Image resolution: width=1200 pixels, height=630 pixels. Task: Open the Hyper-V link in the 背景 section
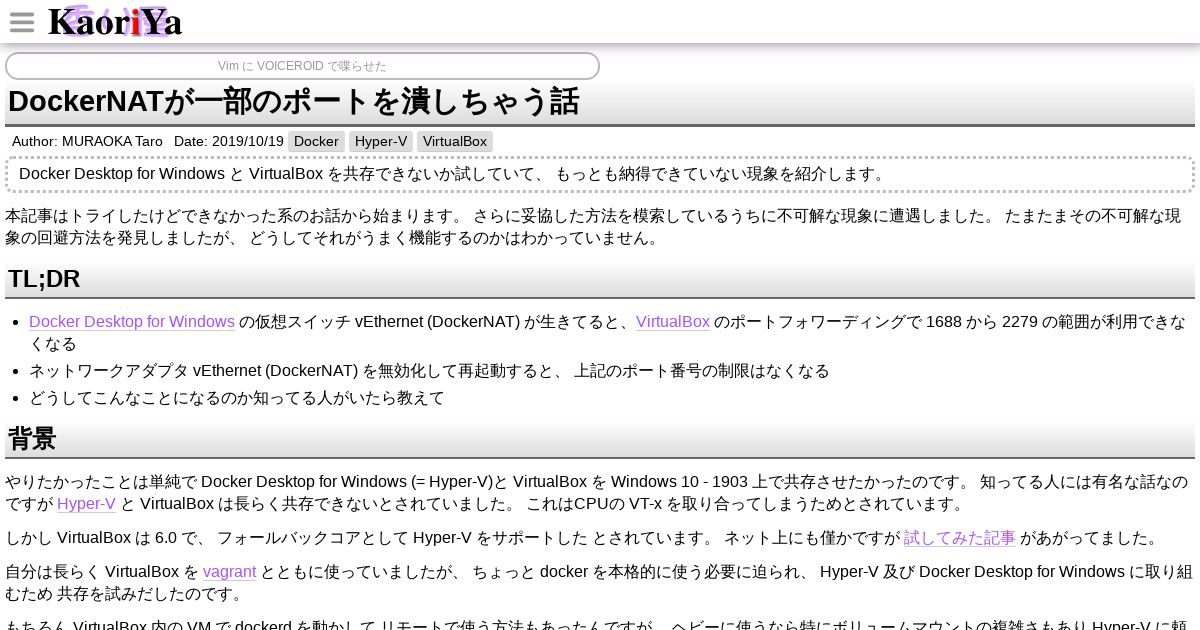pos(86,504)
